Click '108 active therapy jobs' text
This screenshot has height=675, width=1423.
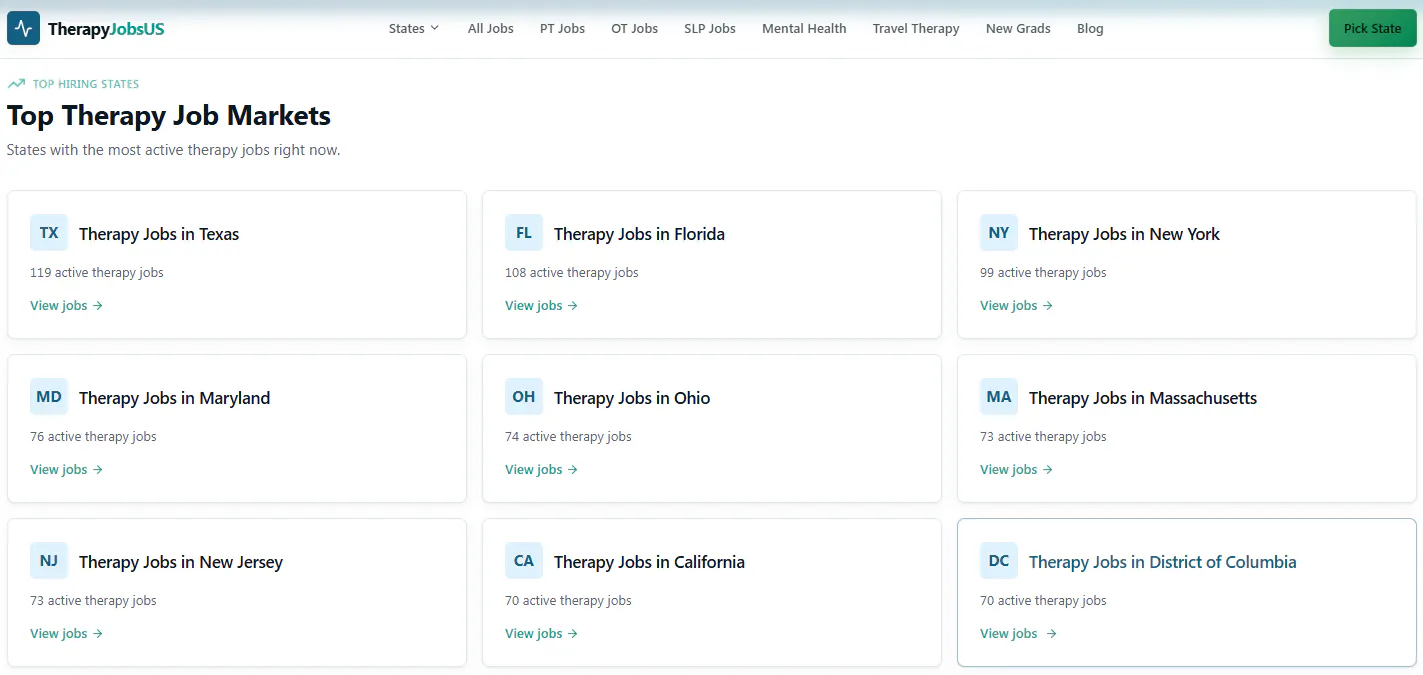point(572,272)
